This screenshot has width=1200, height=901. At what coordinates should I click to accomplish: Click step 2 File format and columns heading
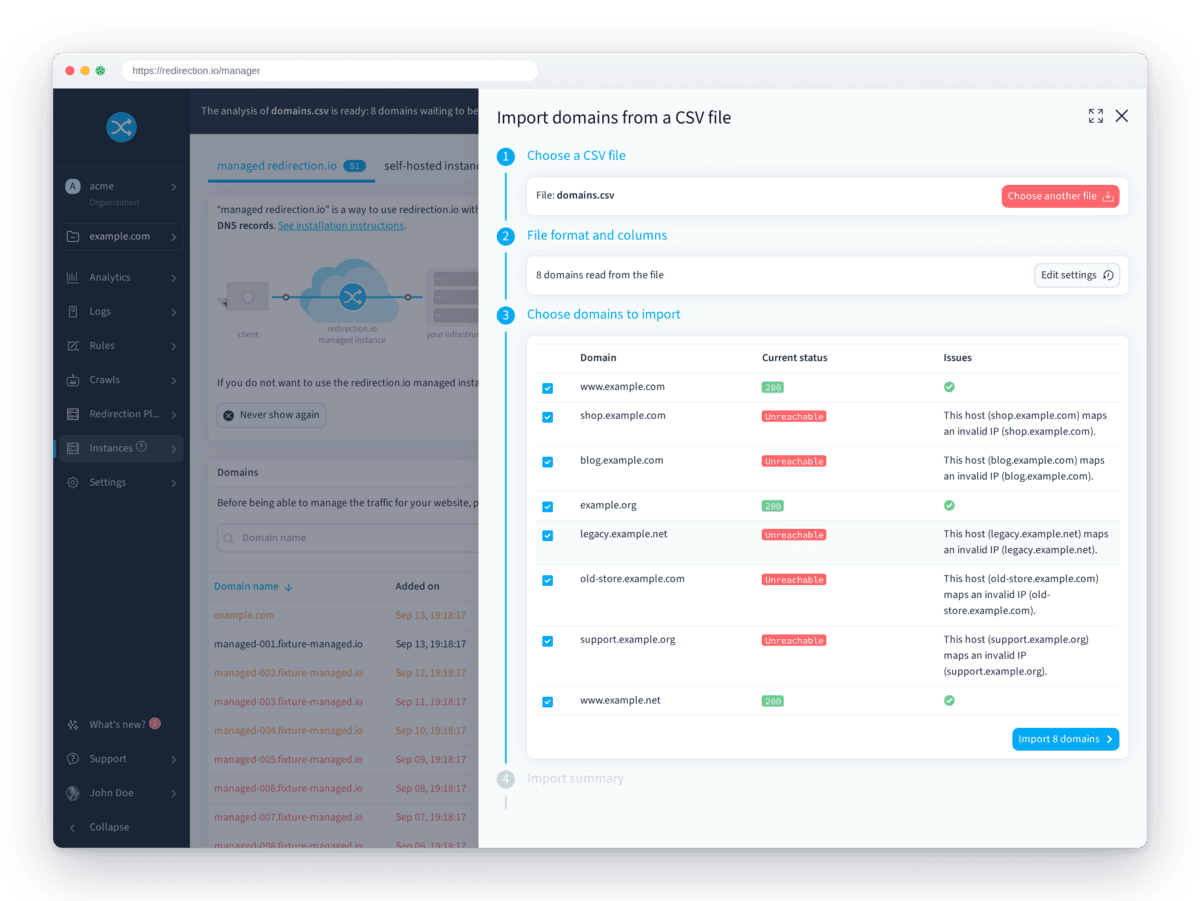click(x=597, y=236)
